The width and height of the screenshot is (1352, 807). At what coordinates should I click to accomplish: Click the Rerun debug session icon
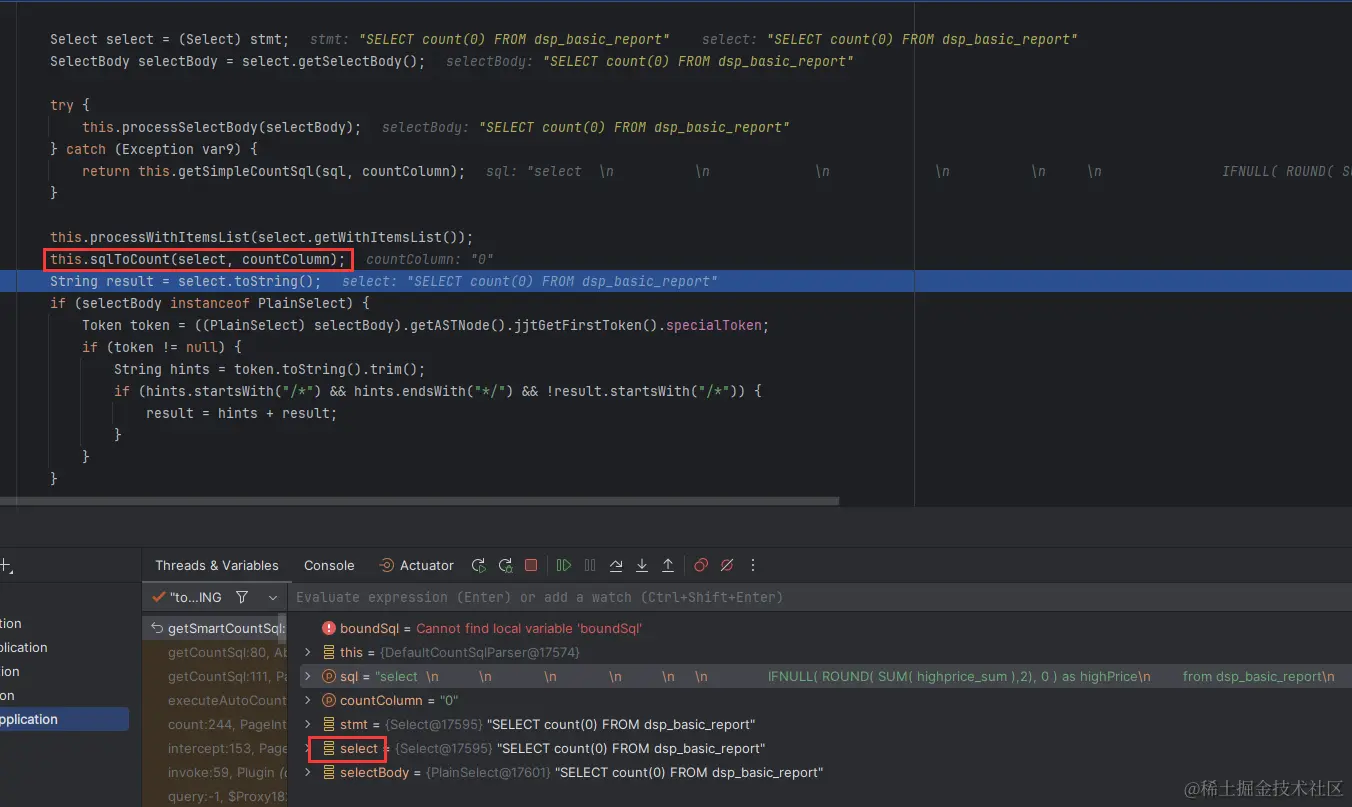pyautogui.click(x=479, y=565)
